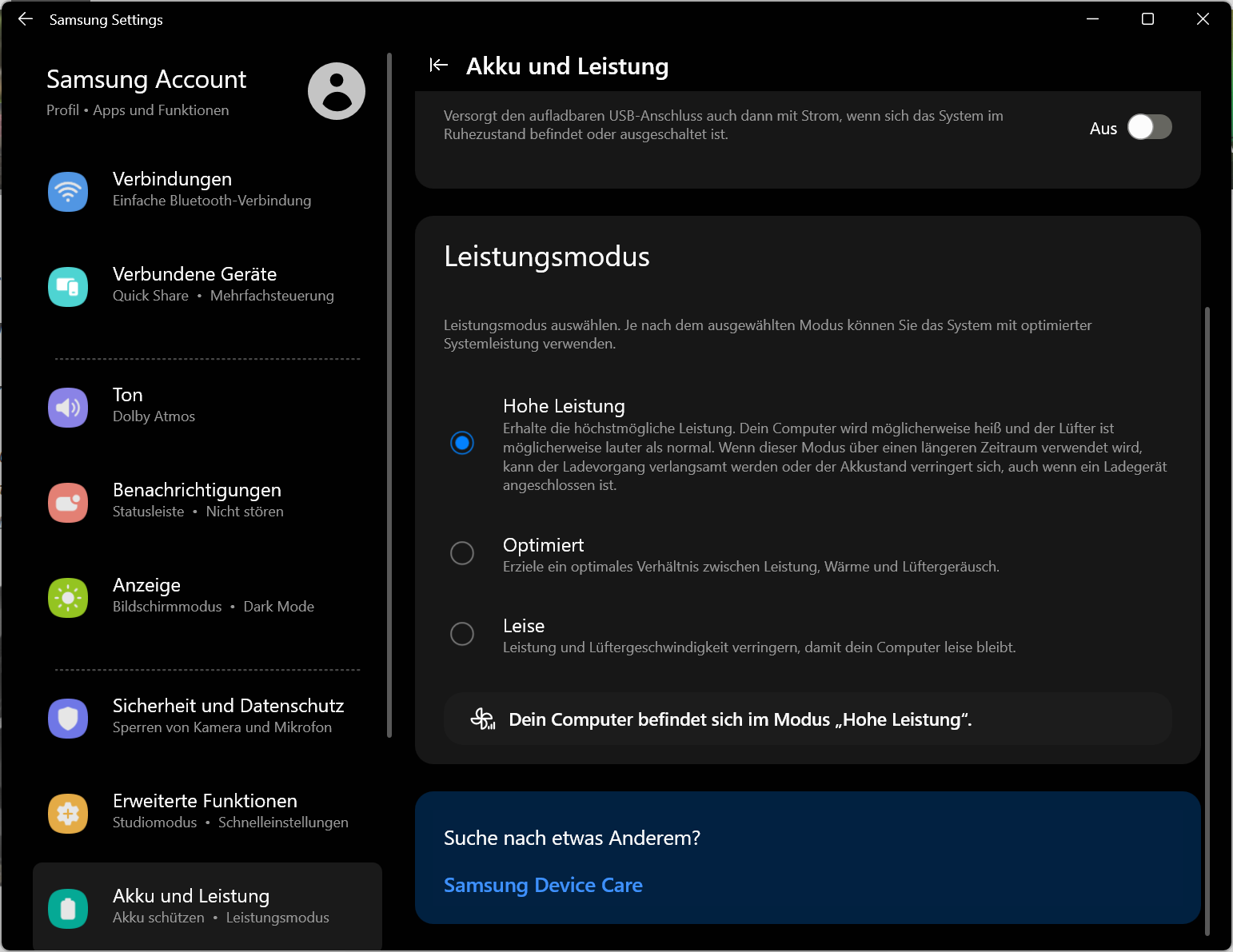Click the 'Optimiert' option title
Image resolution: width=1233 pixels, height=952 pixels.
[543, 545]
